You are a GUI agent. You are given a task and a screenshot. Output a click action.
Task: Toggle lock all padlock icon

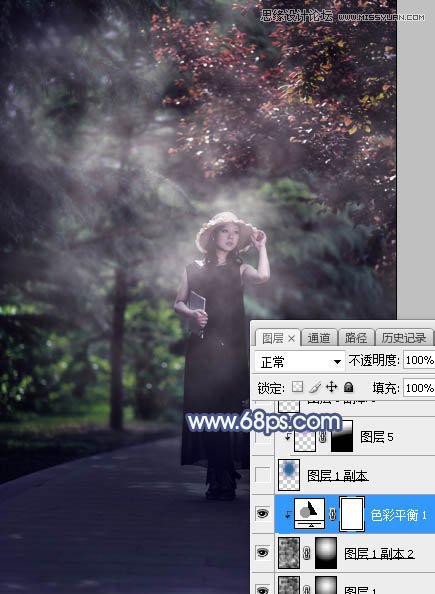click(348, 387)
